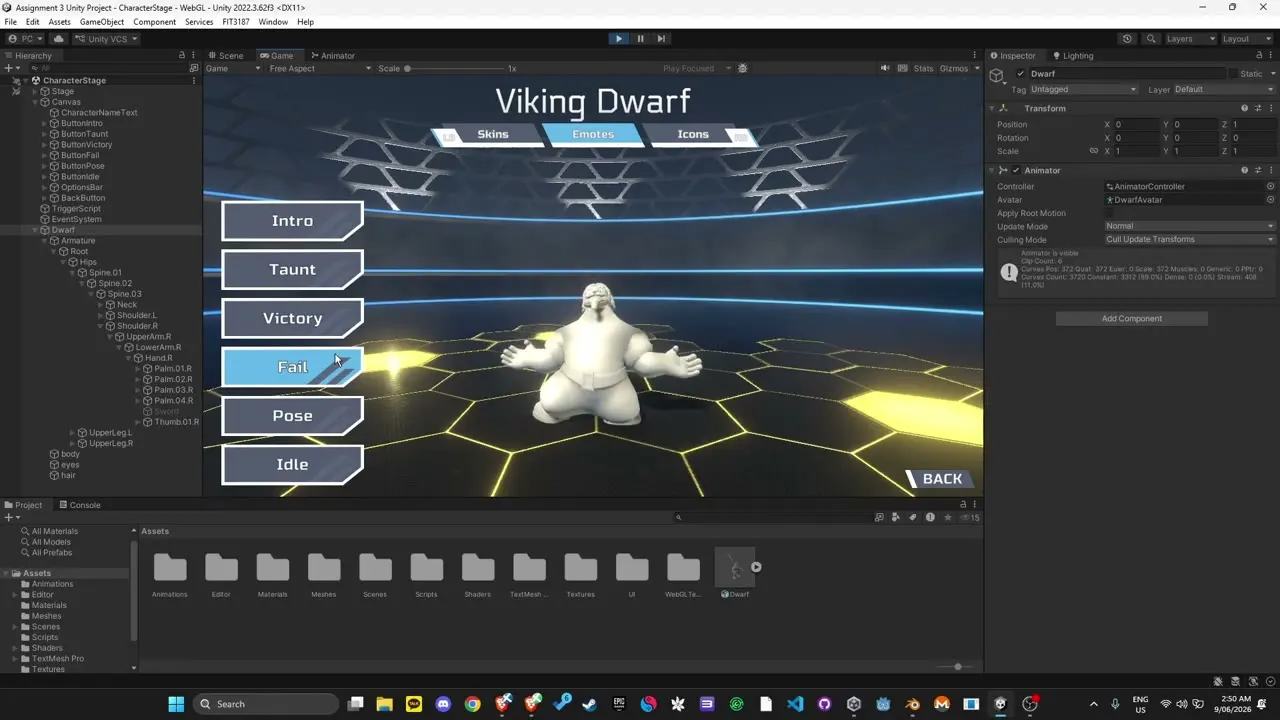Screen dimensions: 1280x720
Task: Open the Animator component preset icon
Action: tap(1257, 171)
